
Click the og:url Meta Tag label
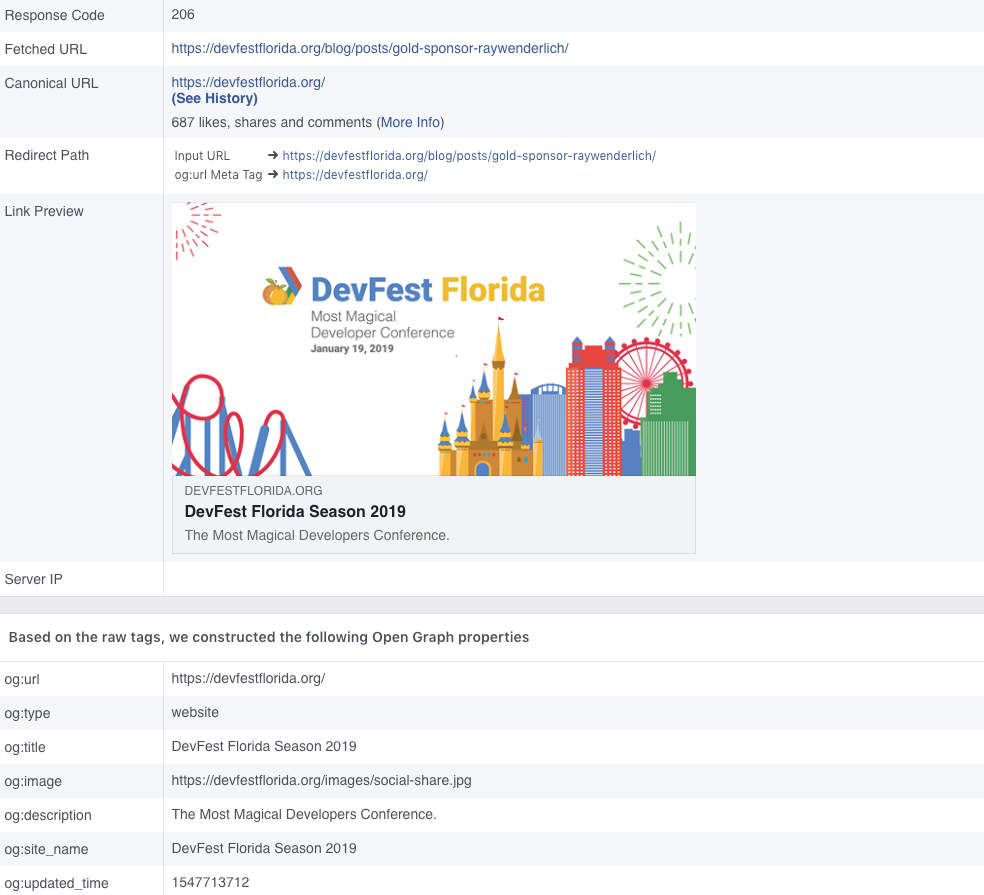[x=218, y=174]
